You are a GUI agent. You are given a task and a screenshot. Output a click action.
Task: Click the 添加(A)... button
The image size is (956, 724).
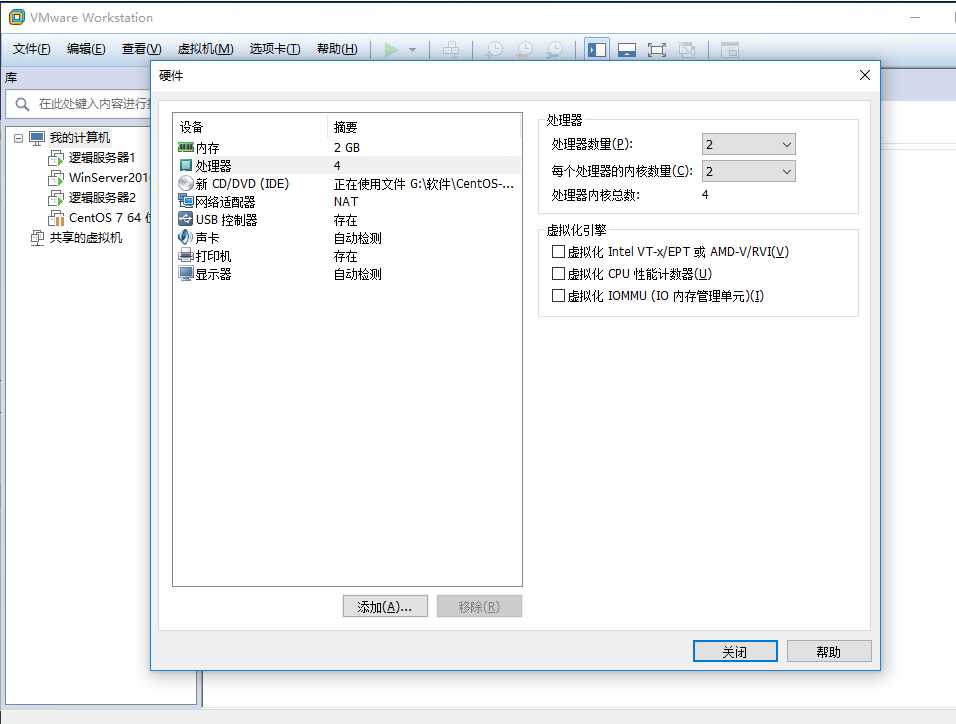point(385,606)
